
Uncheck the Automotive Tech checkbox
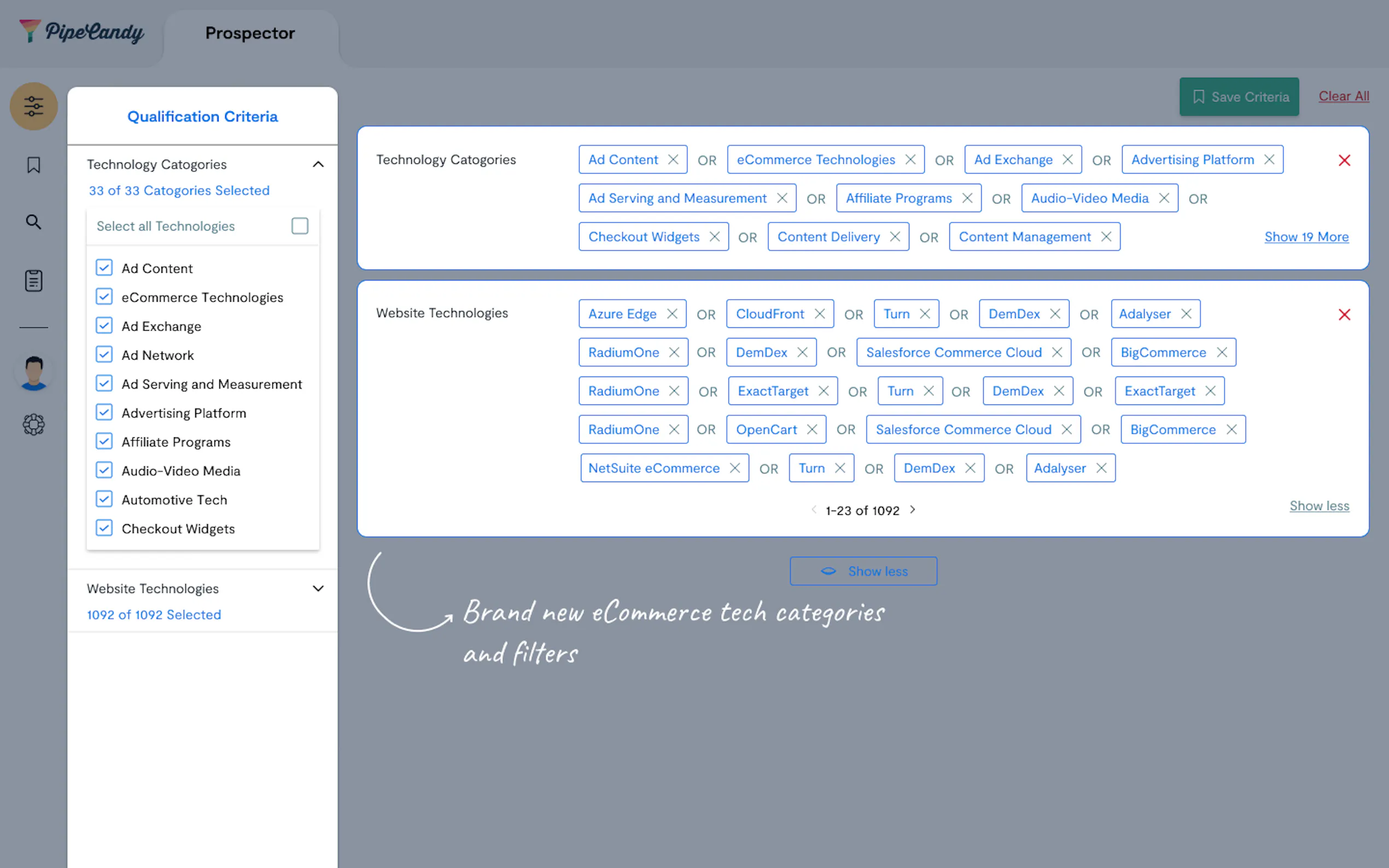[104, 500]
